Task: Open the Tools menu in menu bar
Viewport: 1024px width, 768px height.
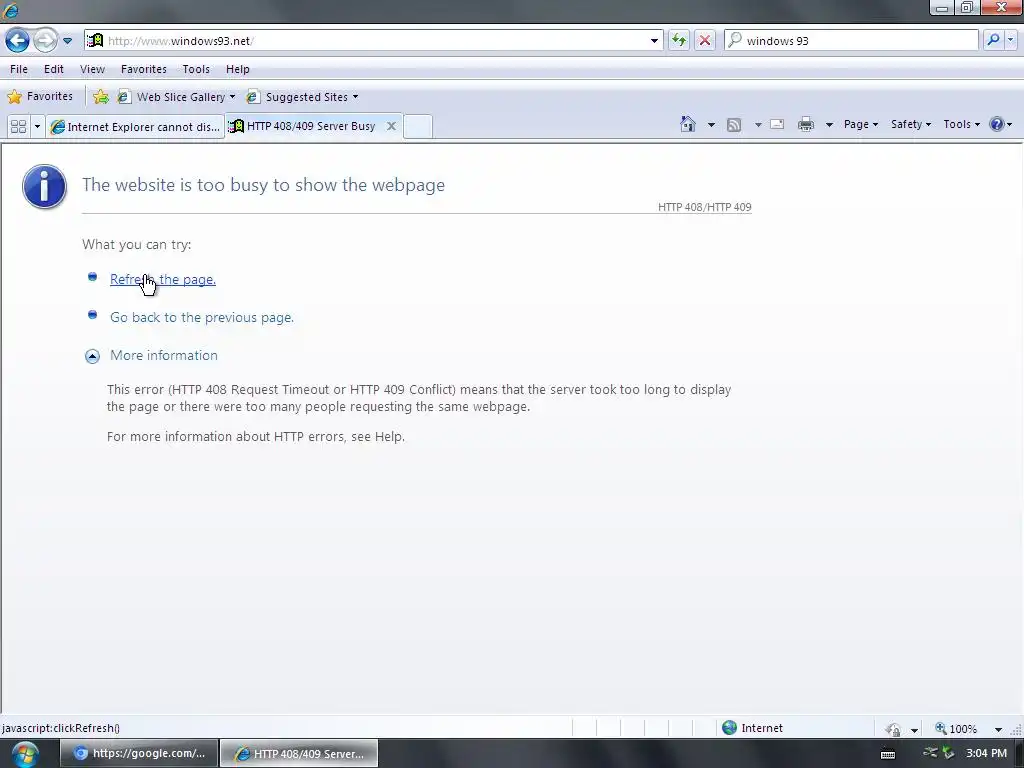Action: point(196,69)
